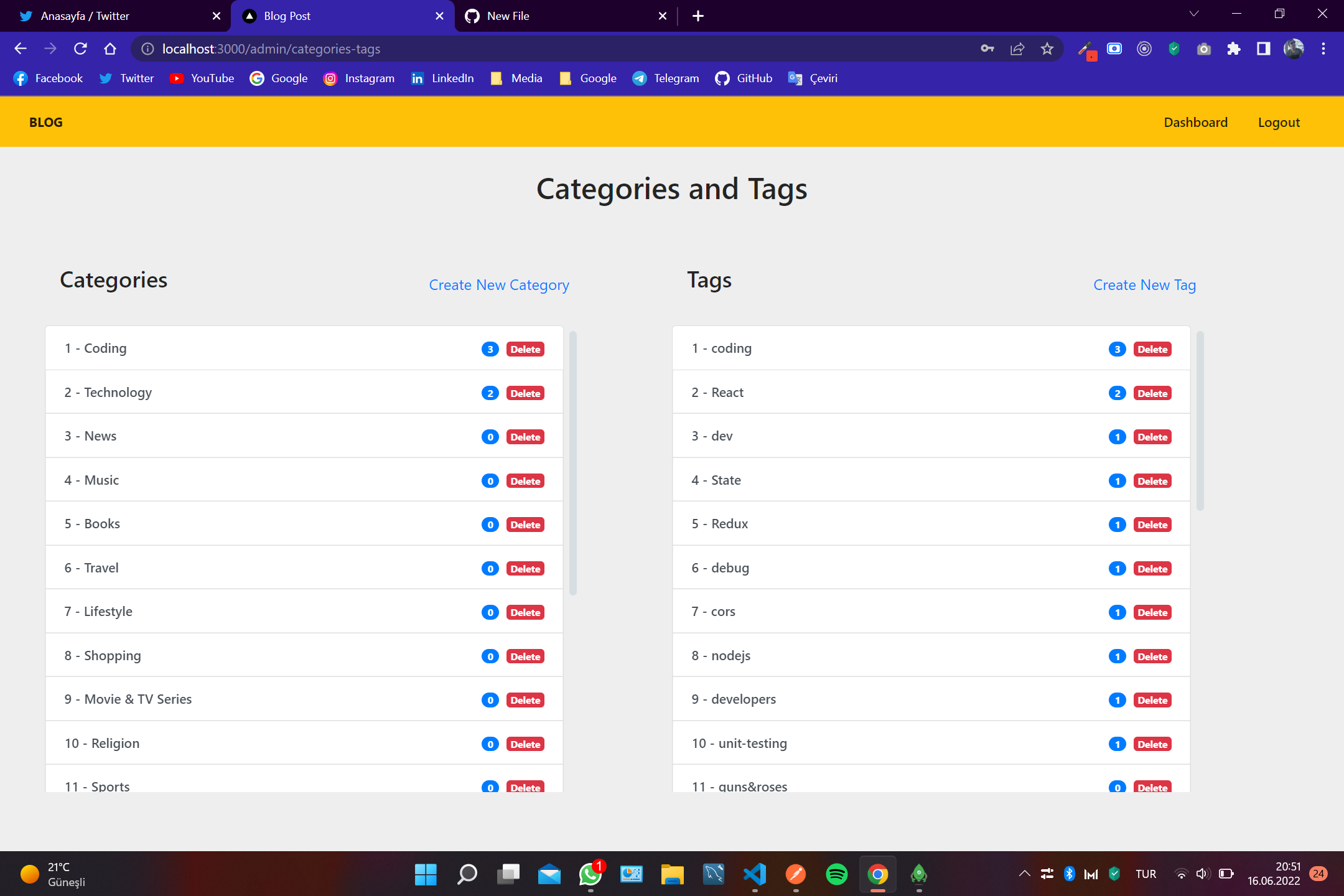
Task: Open the Extensions puzzle icon
Action: [x=1233, y=49]
